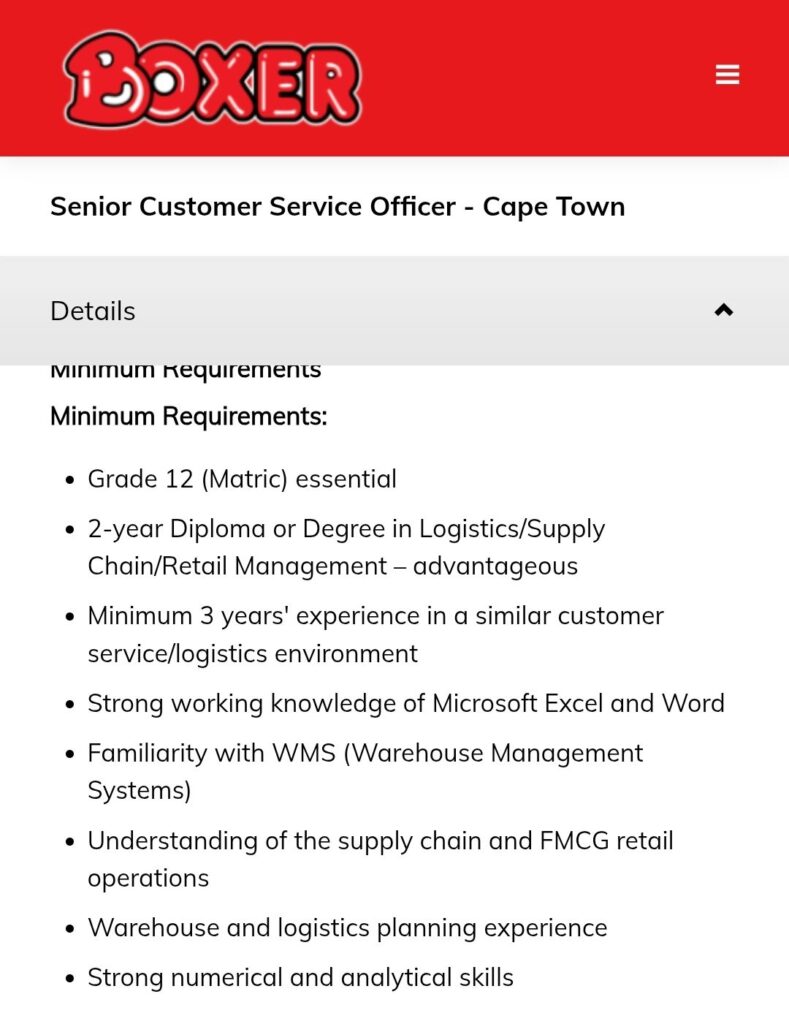Click the 2-year Diploma or Degree line
This screenshot has height=1024, width=789.
click(346, 529)
